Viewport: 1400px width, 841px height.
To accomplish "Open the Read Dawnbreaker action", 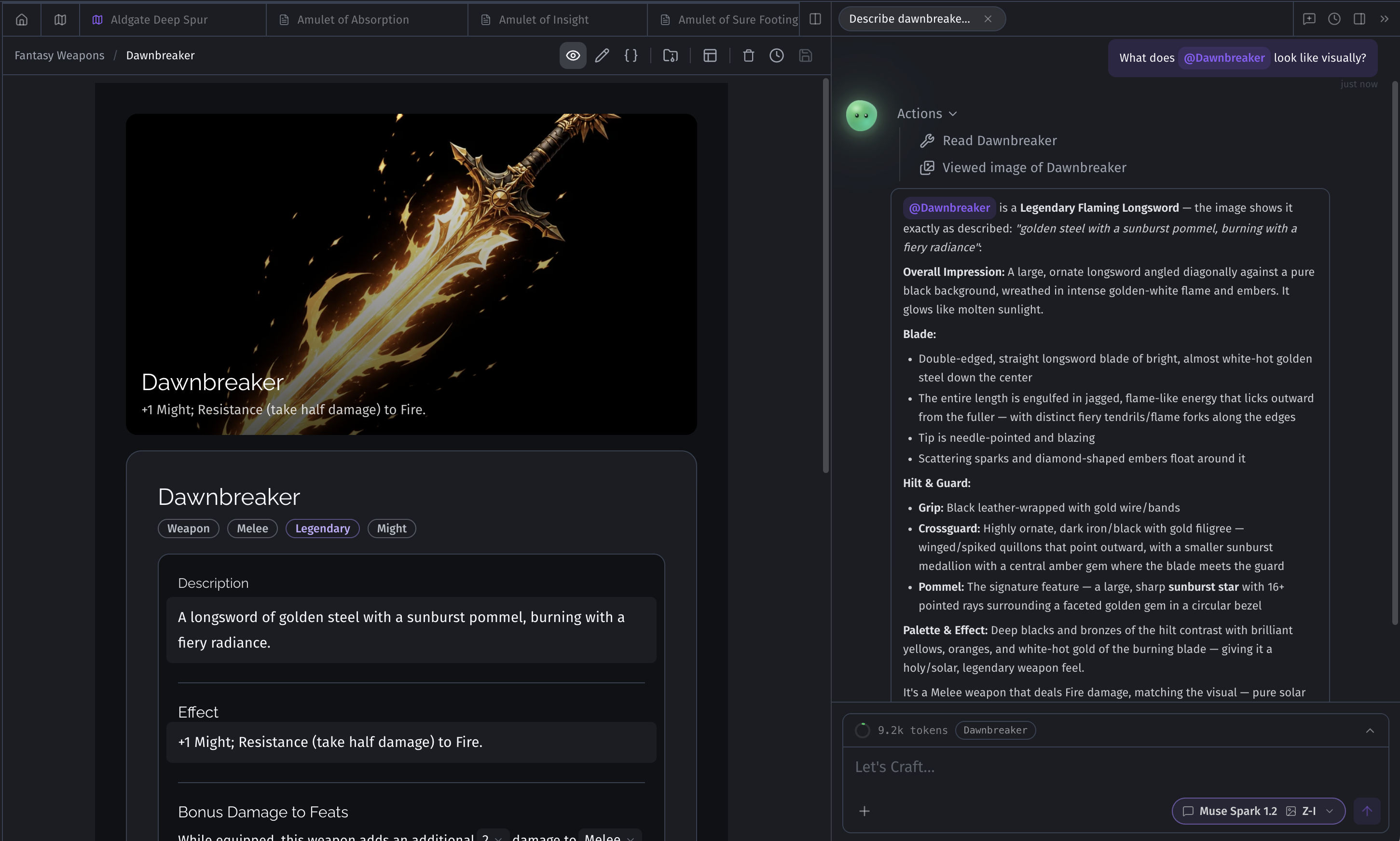I will (x=988, y=140).
